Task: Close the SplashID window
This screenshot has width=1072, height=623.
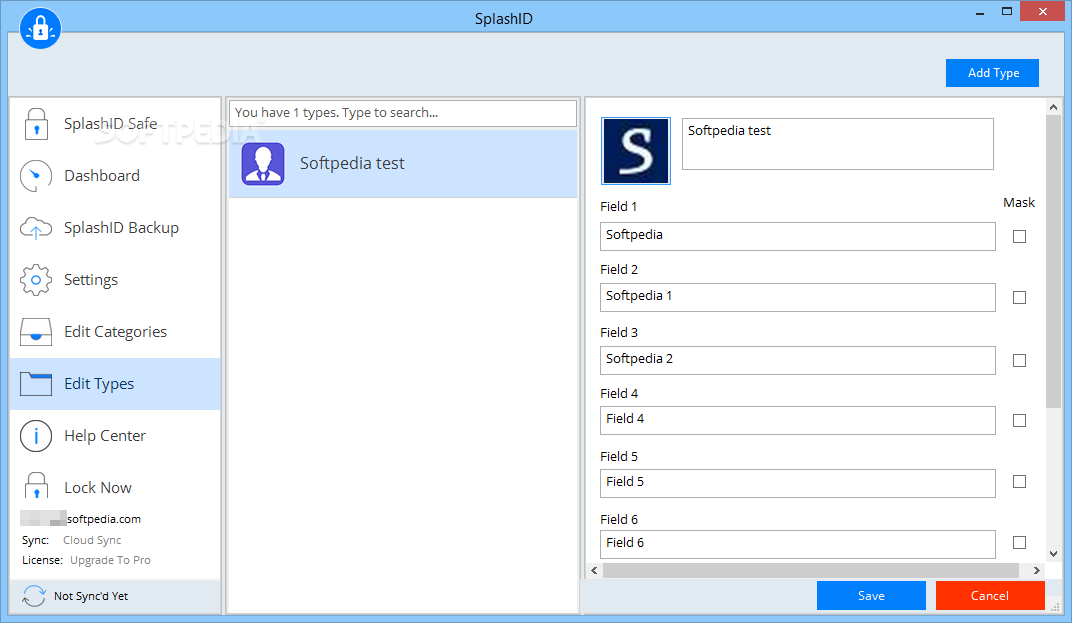Action: pos(1043,12)
